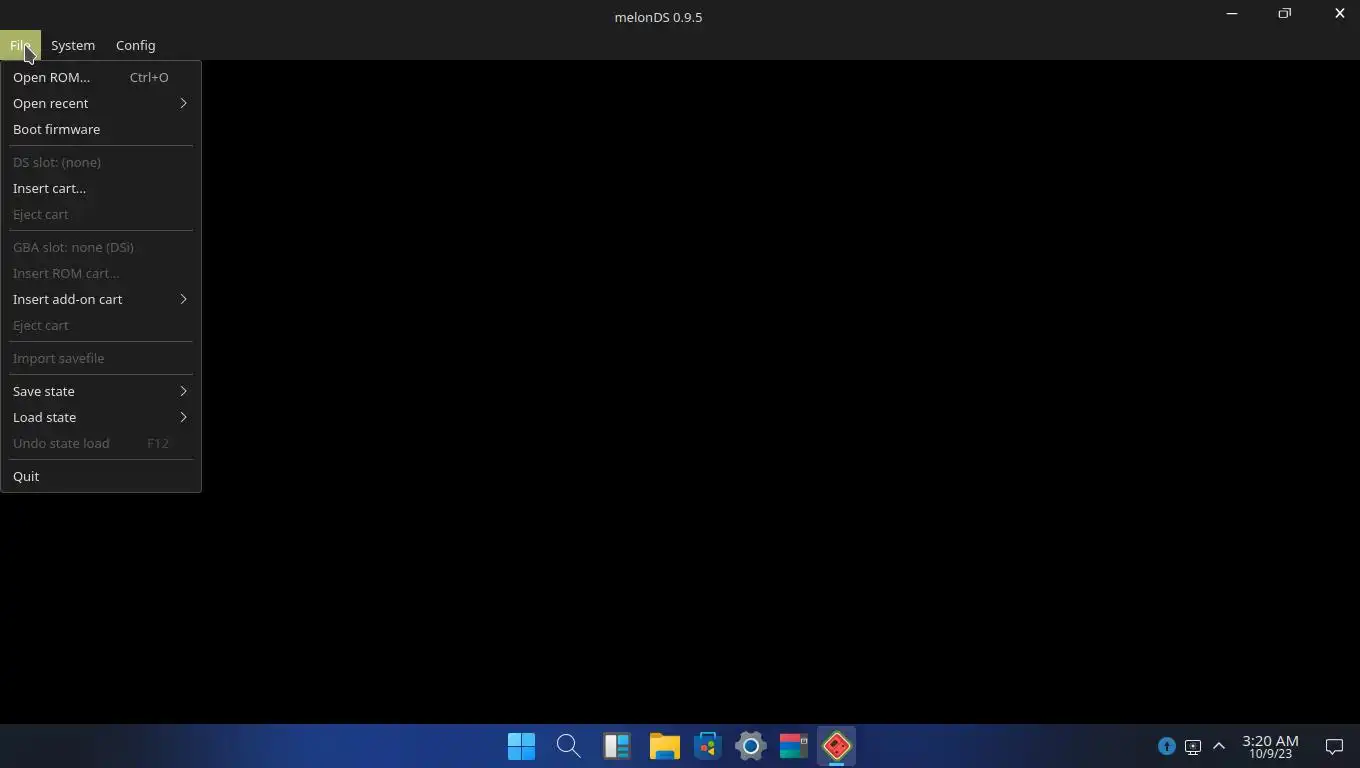Viewport: 1360px width, 768px height.
Task: Open the Settings gear taskbar icon
Action: 751,746
